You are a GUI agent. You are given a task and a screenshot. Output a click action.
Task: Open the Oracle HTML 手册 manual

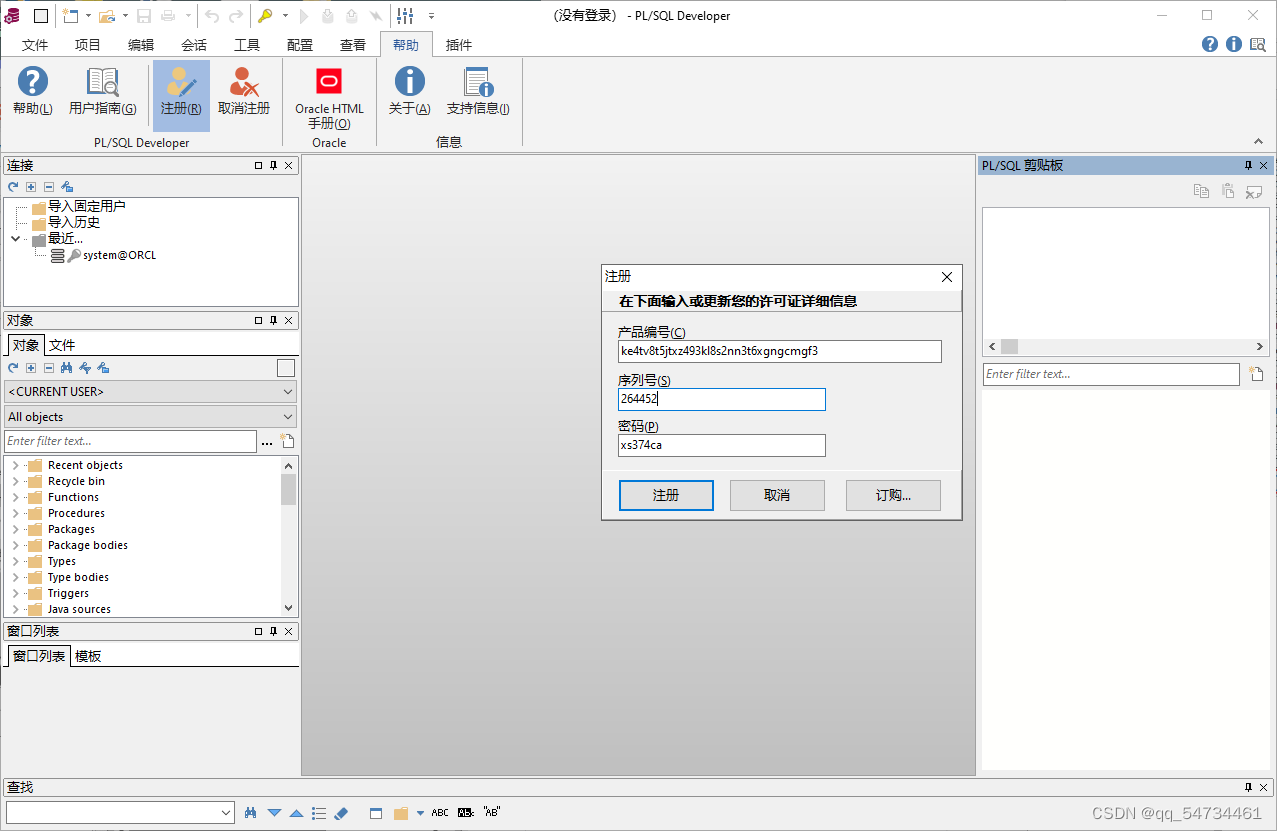click(329, 96)
